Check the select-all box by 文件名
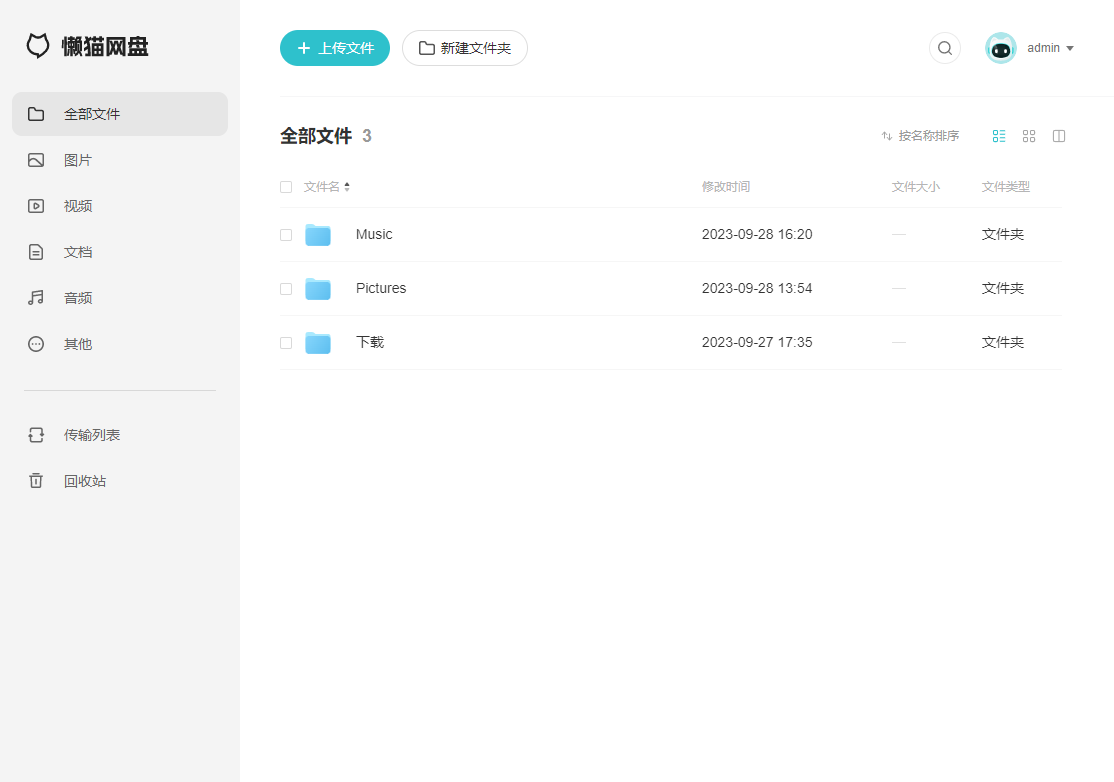This screenshot has height=782, width=1114. point(286,187)
